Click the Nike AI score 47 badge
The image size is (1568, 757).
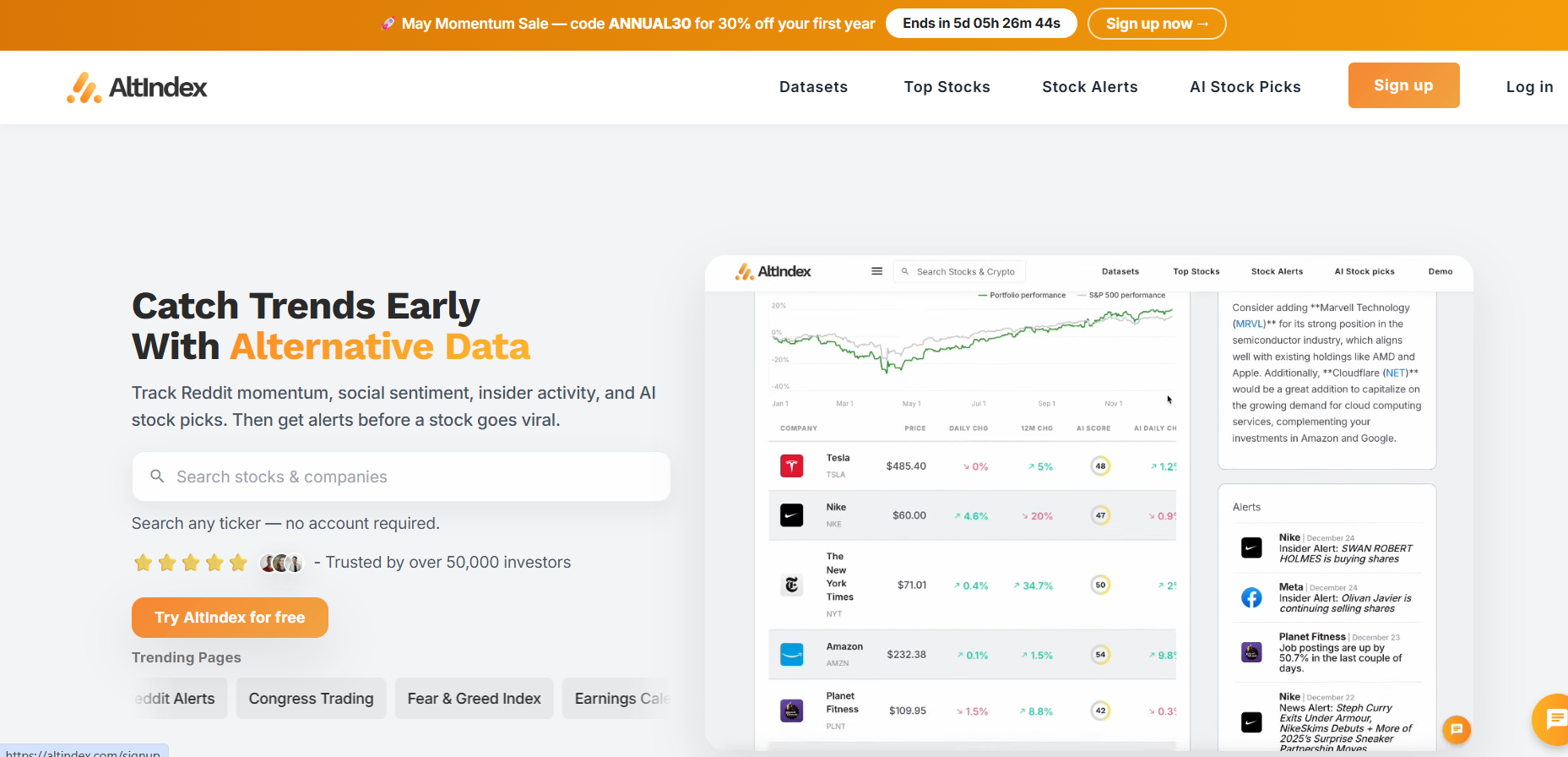1100,515
